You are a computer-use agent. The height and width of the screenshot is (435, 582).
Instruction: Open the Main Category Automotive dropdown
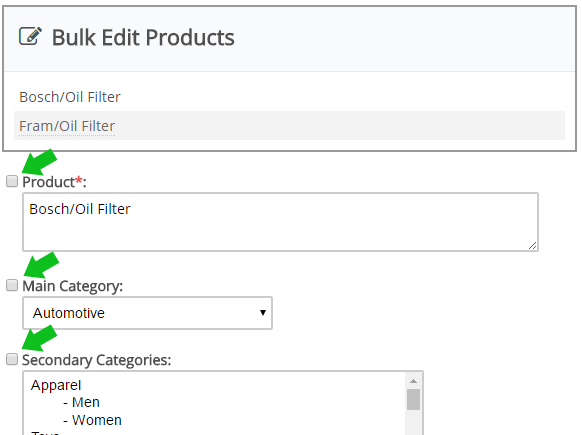pyautogui.click(x=147, y=313)
